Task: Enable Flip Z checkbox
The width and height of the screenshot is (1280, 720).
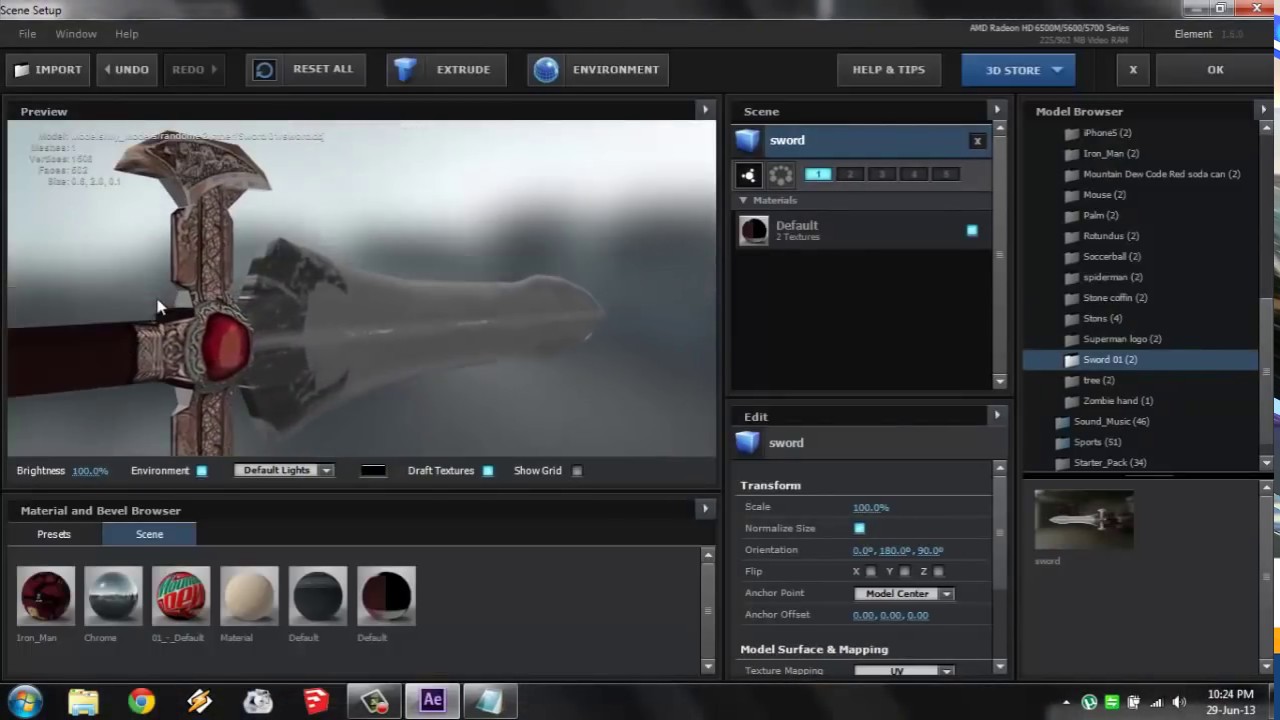Action: tap(939, 572)
